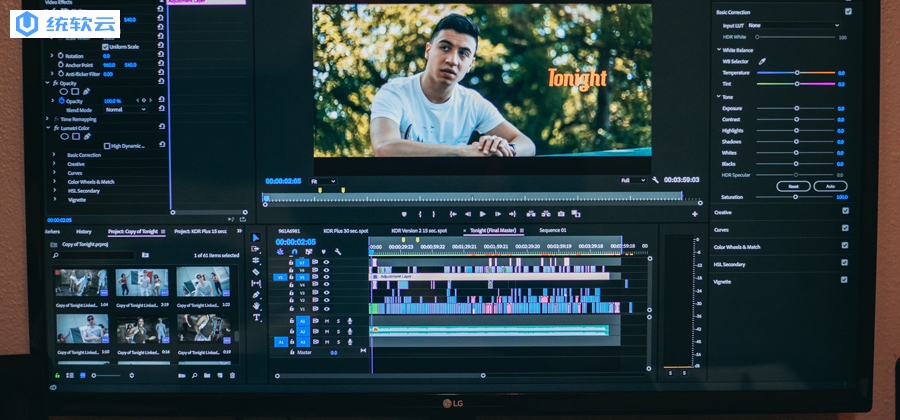
Task: Delete selected item with trash icon
Action: click(x=232, y=376)
